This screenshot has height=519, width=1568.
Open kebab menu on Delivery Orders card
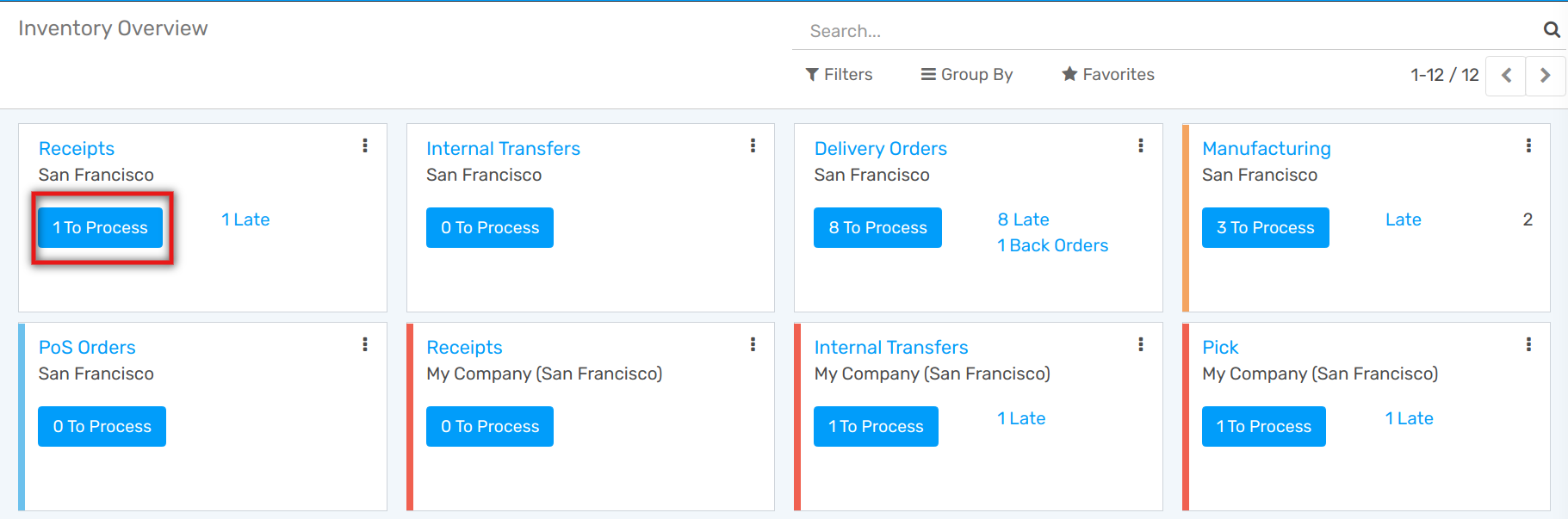(x=1141, y=145)
